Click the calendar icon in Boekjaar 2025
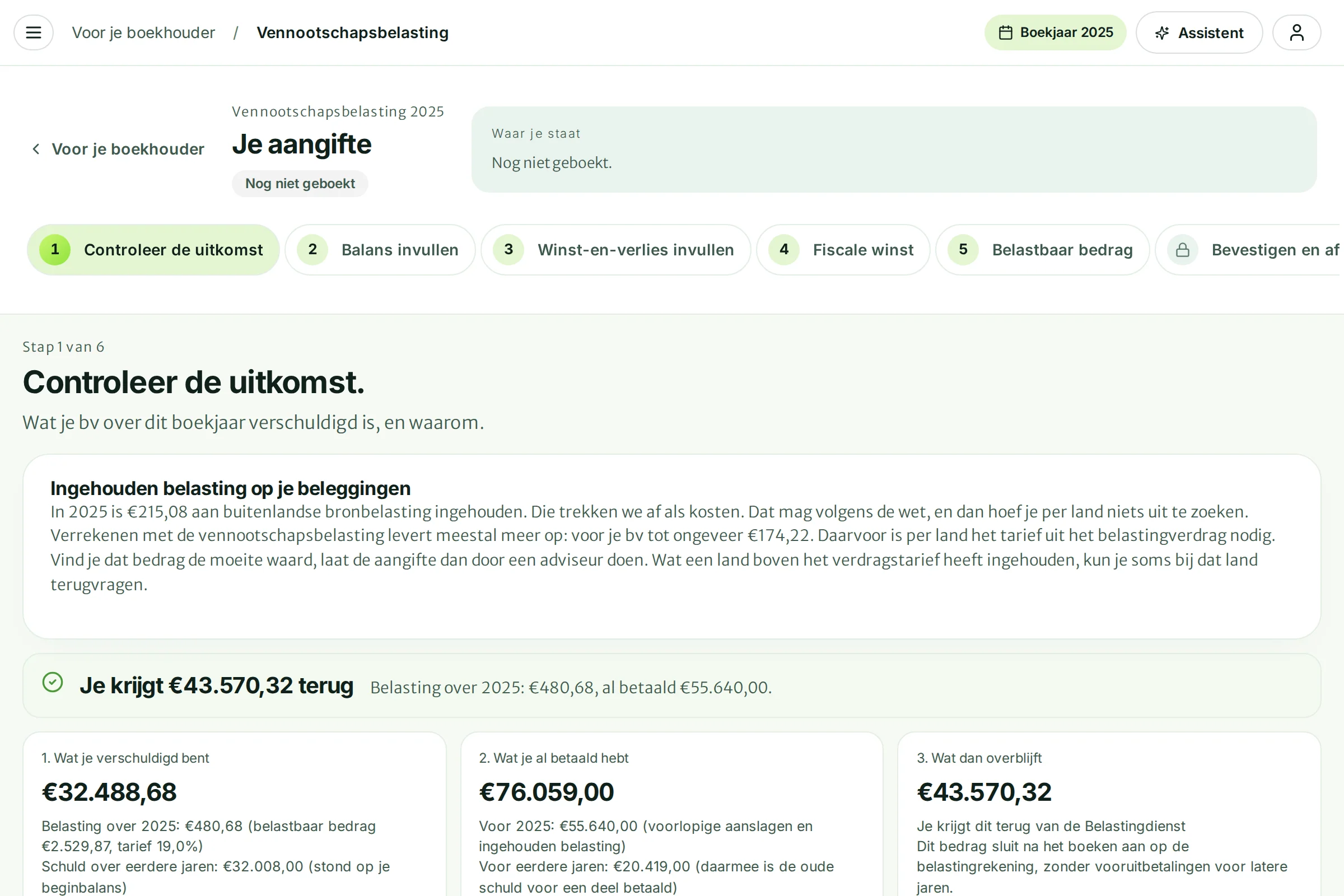Image resolution: width=1344 pixels, height=896 pixels. 1006,32
